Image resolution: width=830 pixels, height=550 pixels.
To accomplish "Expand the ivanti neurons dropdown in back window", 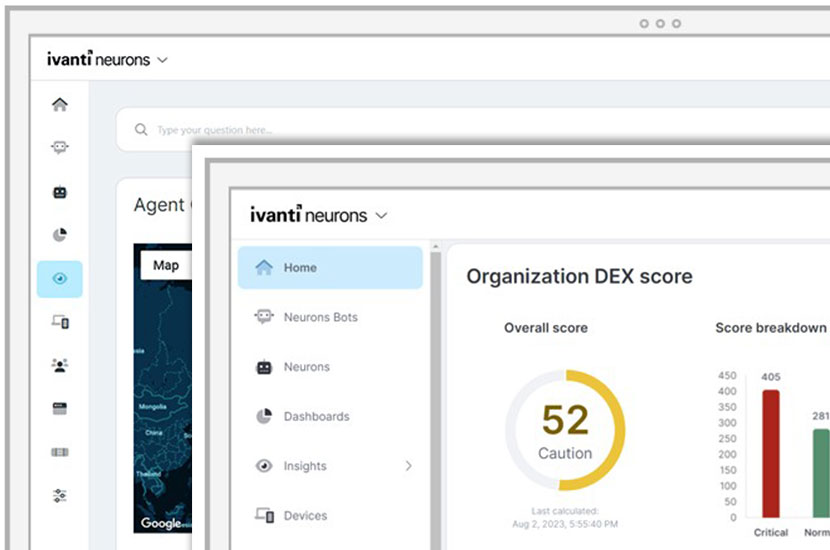I will [163, 60].
